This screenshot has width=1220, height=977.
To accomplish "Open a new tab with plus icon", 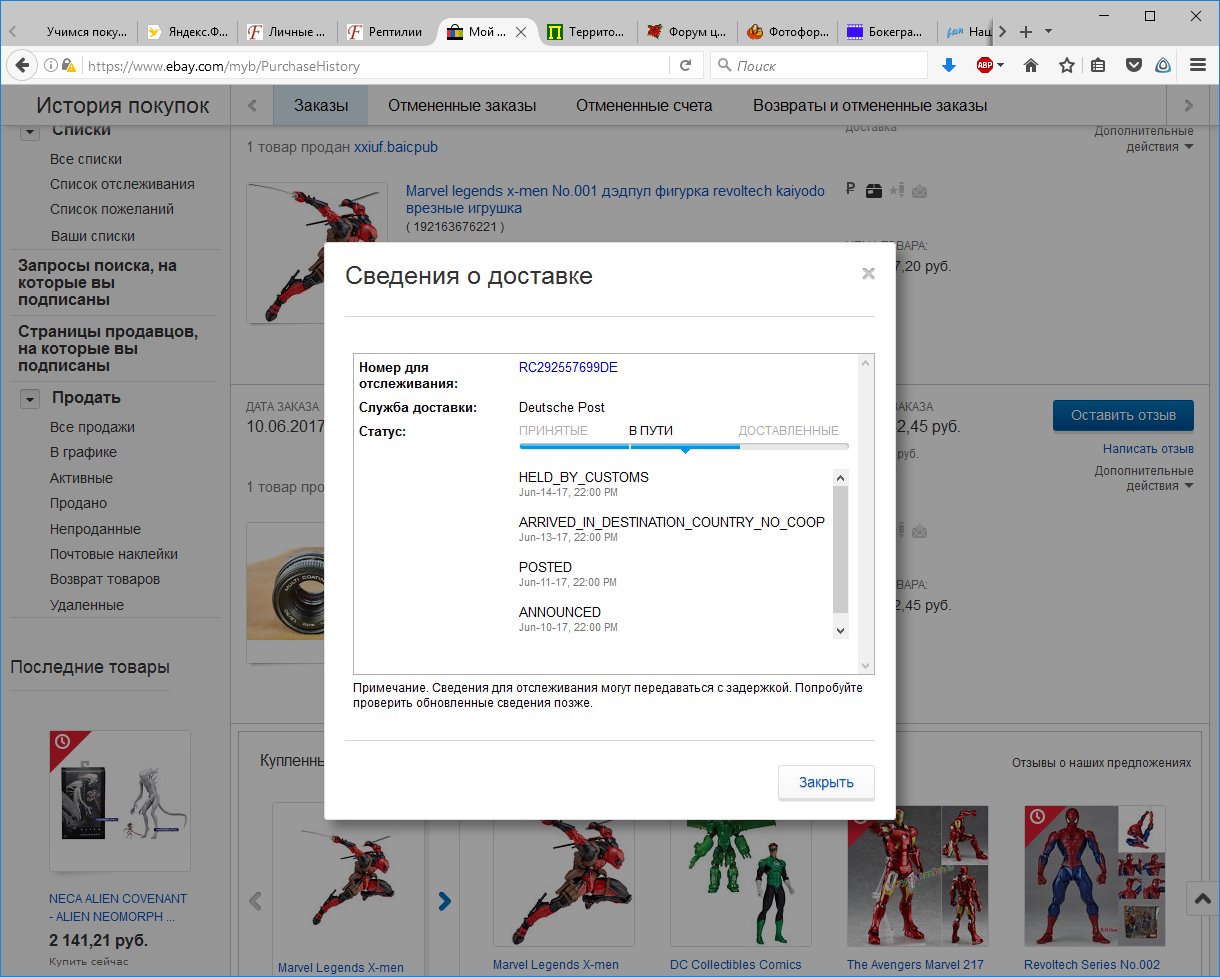I will (x=1025, y=32).
